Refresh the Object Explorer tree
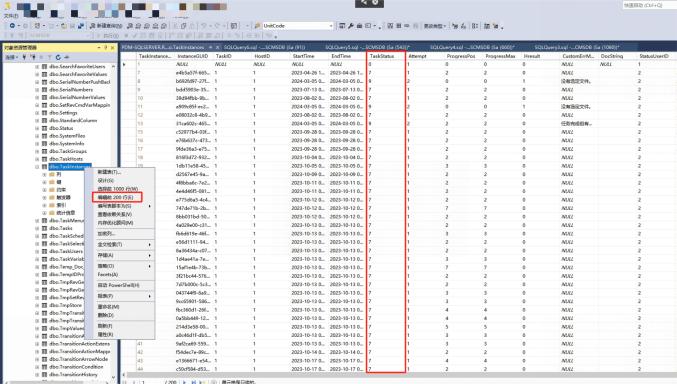677x384 pixels. (58, 57)
